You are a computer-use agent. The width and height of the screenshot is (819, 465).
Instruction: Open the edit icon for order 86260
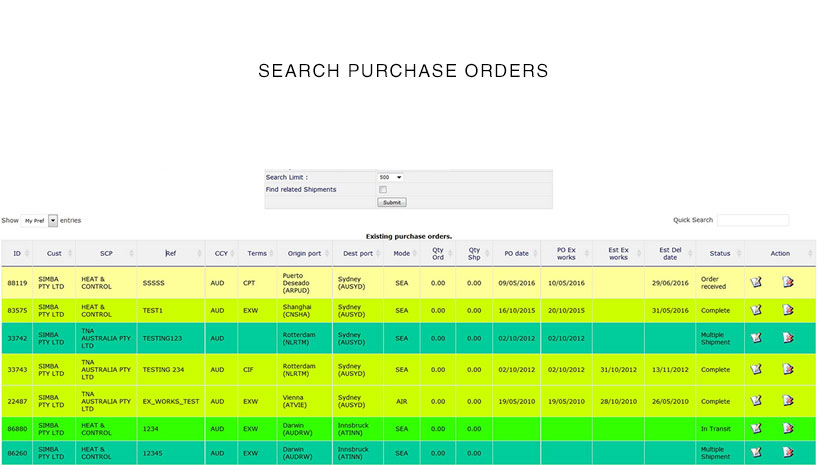756,452
